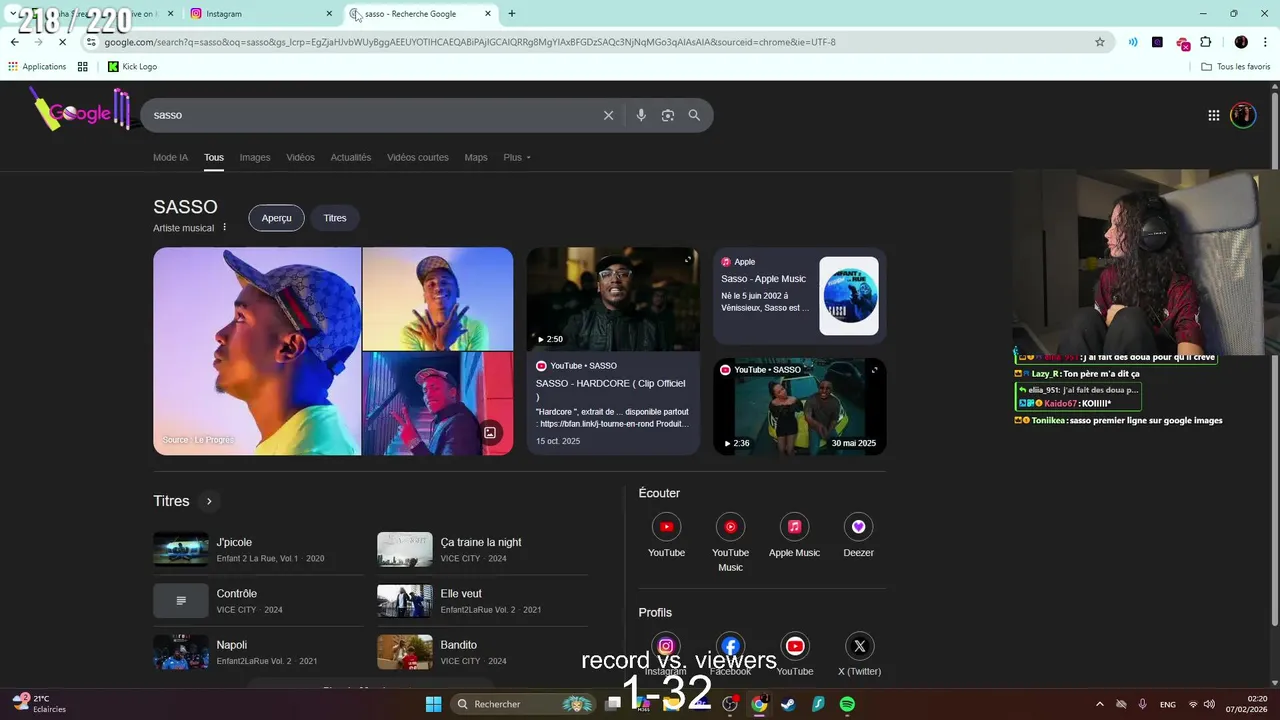Open the song Napoli

(x=257, y=652)
